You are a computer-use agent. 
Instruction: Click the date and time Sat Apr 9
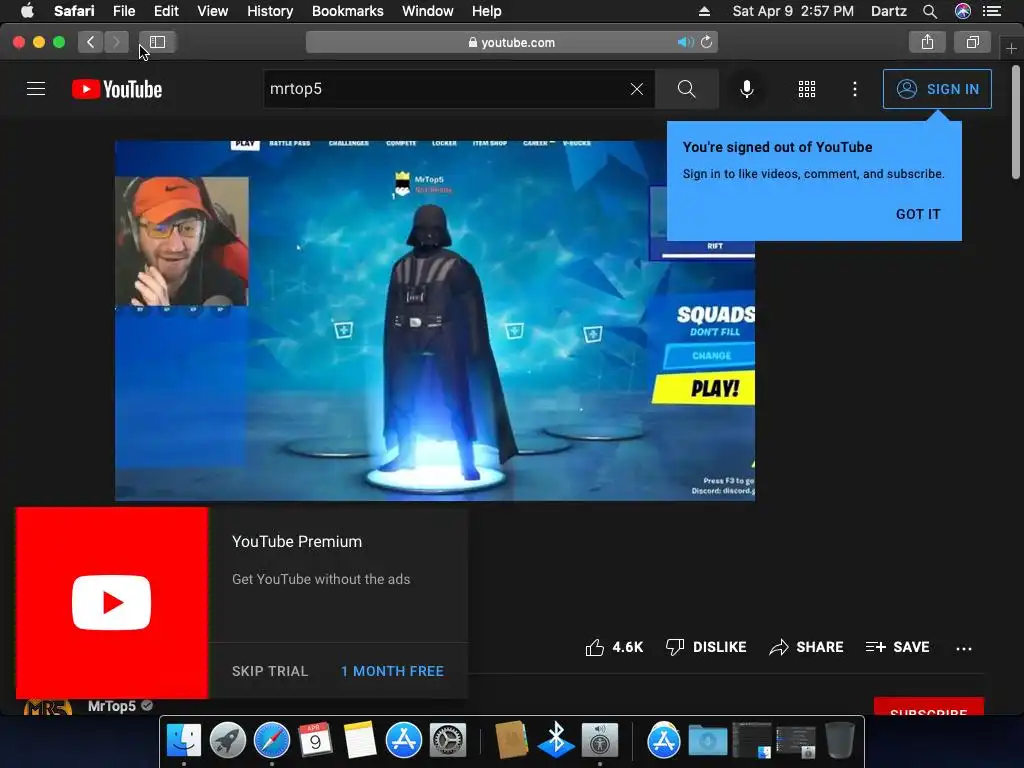793,11
